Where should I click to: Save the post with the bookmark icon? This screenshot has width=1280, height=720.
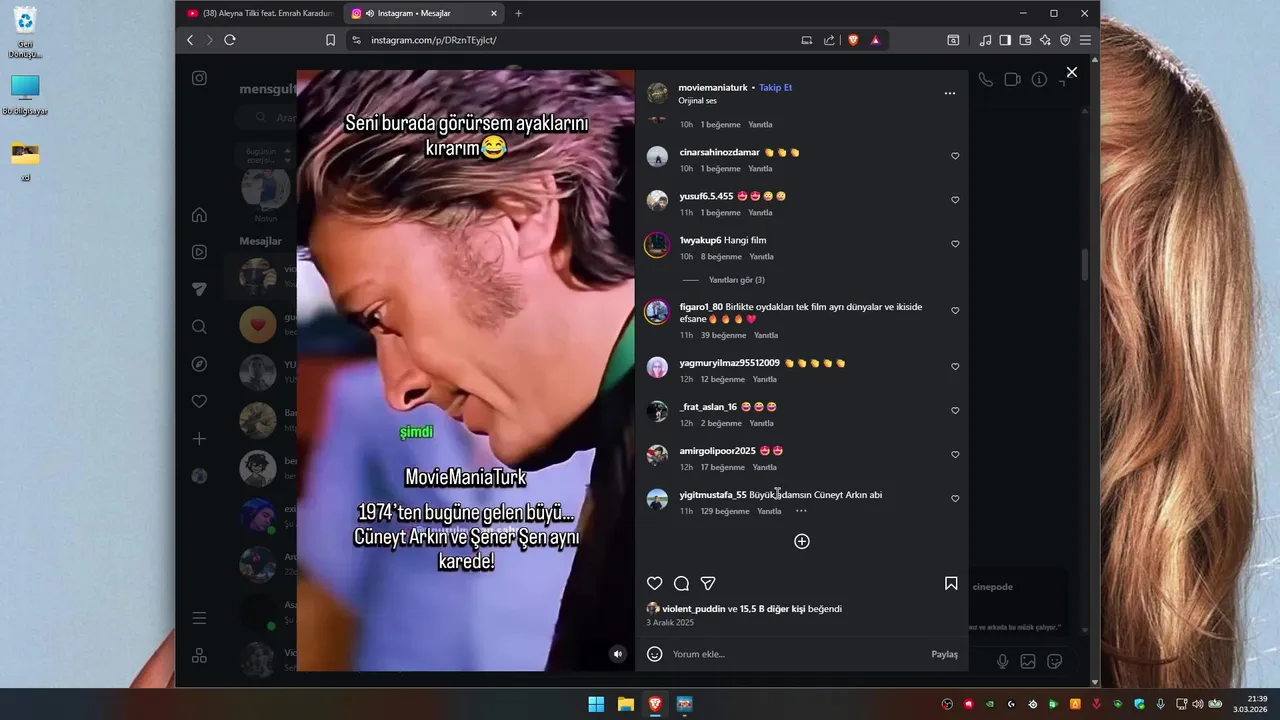pos(951,583)
